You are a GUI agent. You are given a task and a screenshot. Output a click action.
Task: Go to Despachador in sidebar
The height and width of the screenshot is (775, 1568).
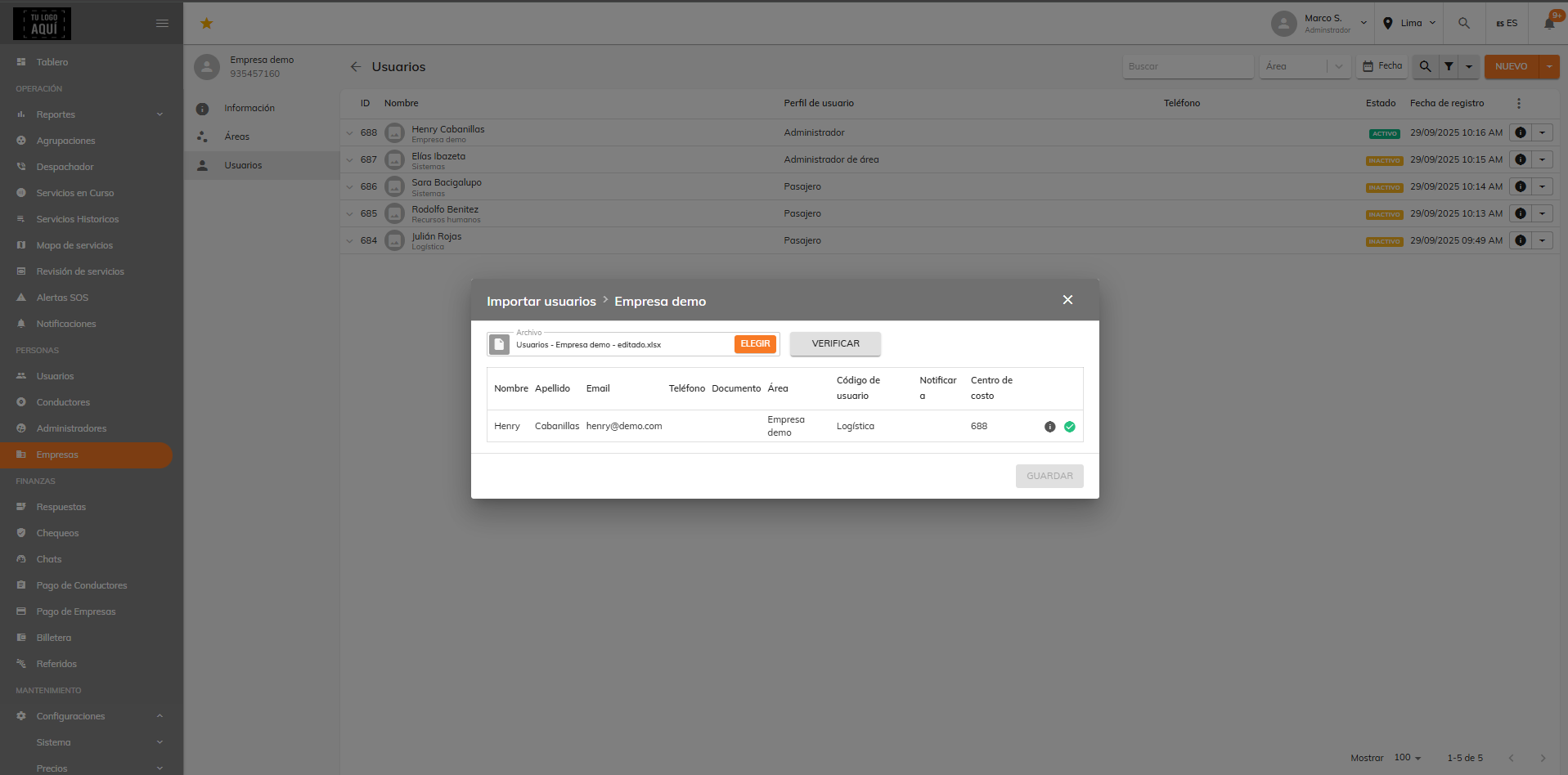[x=65, y=167]
